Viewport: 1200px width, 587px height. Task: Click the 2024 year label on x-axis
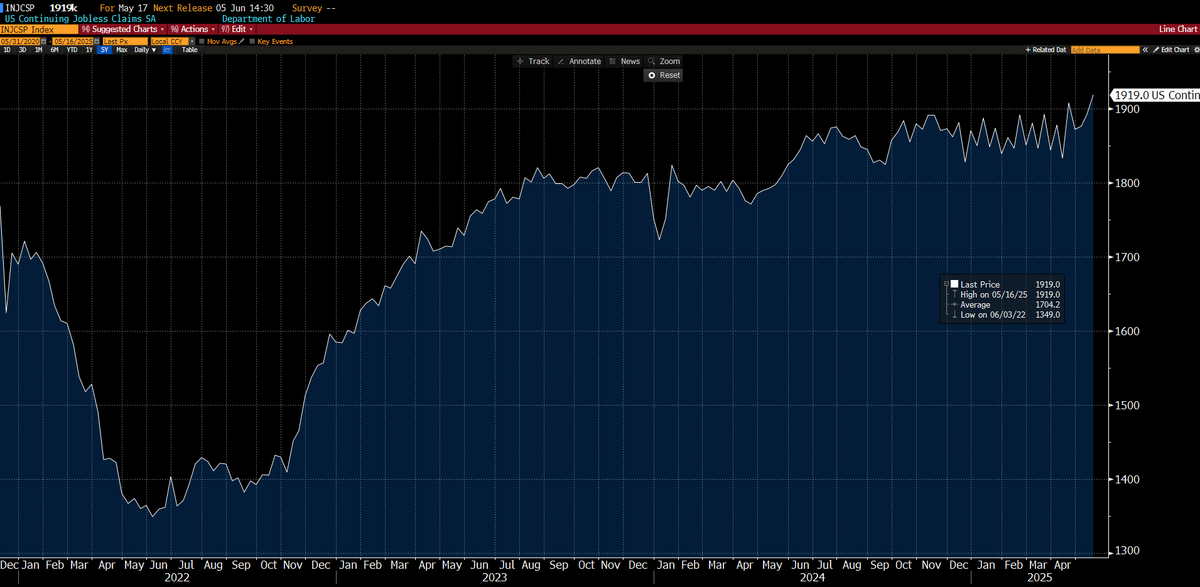click(812, 577)
